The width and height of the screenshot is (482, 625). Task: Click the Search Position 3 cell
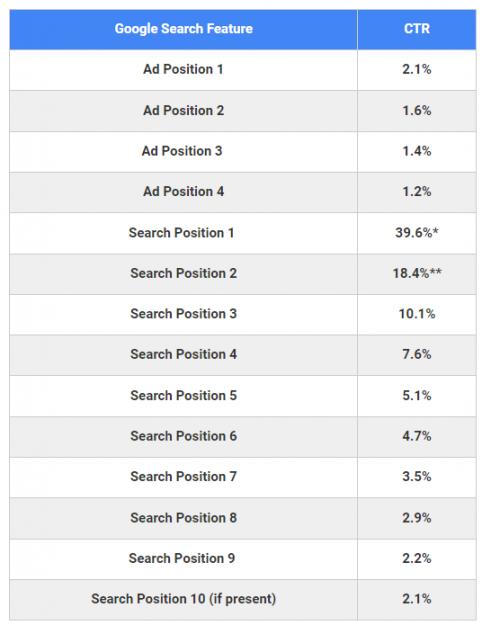(x=183, y=314)
